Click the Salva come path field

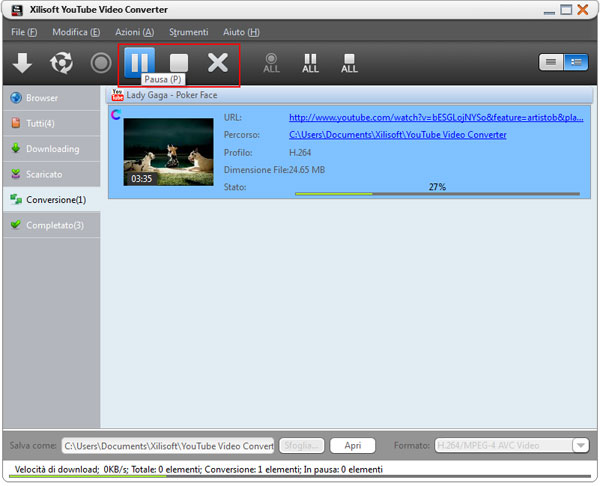pyautogui.click(x=168, y=446)
